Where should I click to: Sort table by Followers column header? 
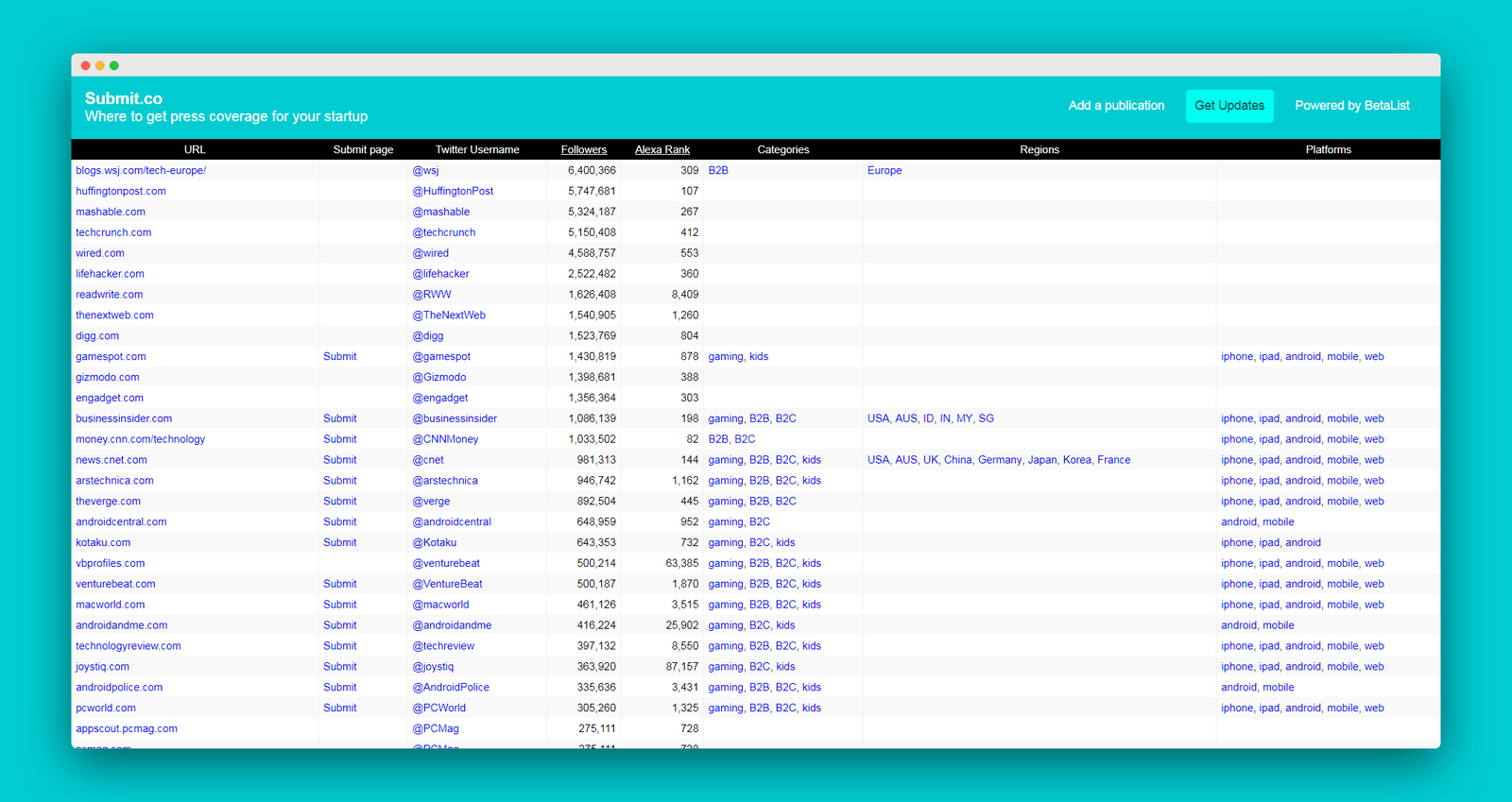[584, 149]
